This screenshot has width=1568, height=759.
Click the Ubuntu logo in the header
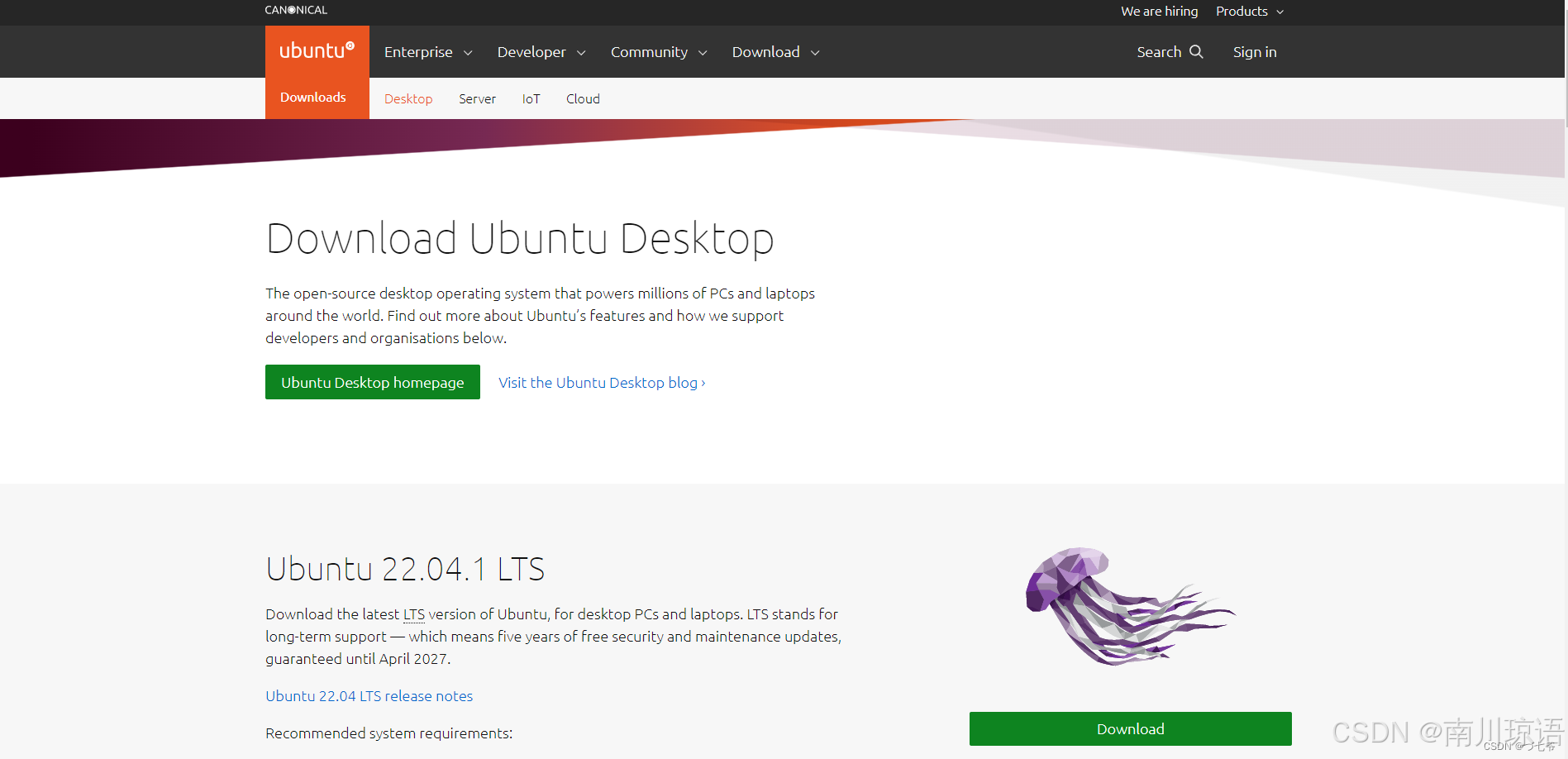pyautogui.click(x=317, y=50)
